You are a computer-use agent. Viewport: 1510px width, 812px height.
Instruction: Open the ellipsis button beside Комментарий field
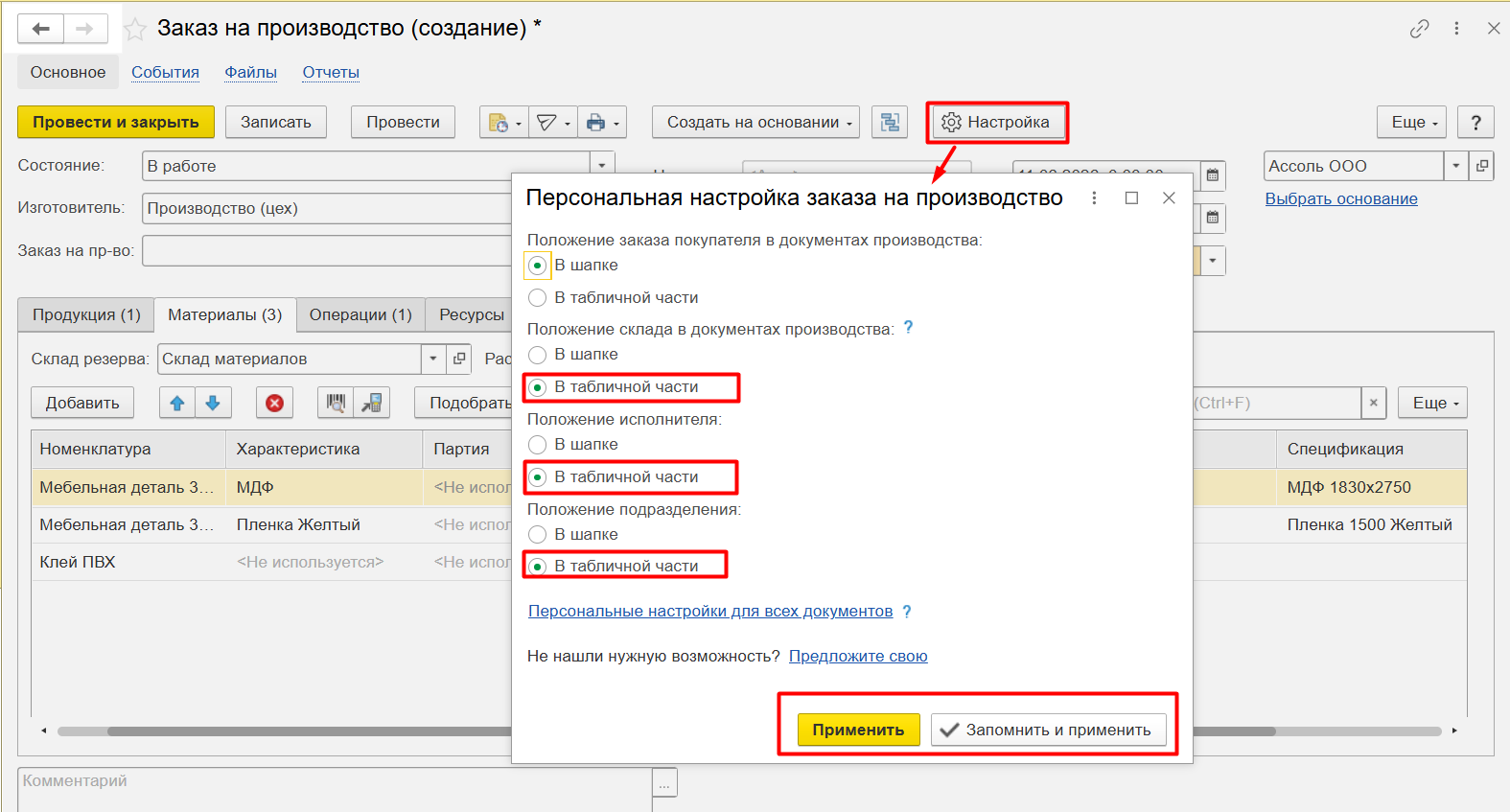664,782
